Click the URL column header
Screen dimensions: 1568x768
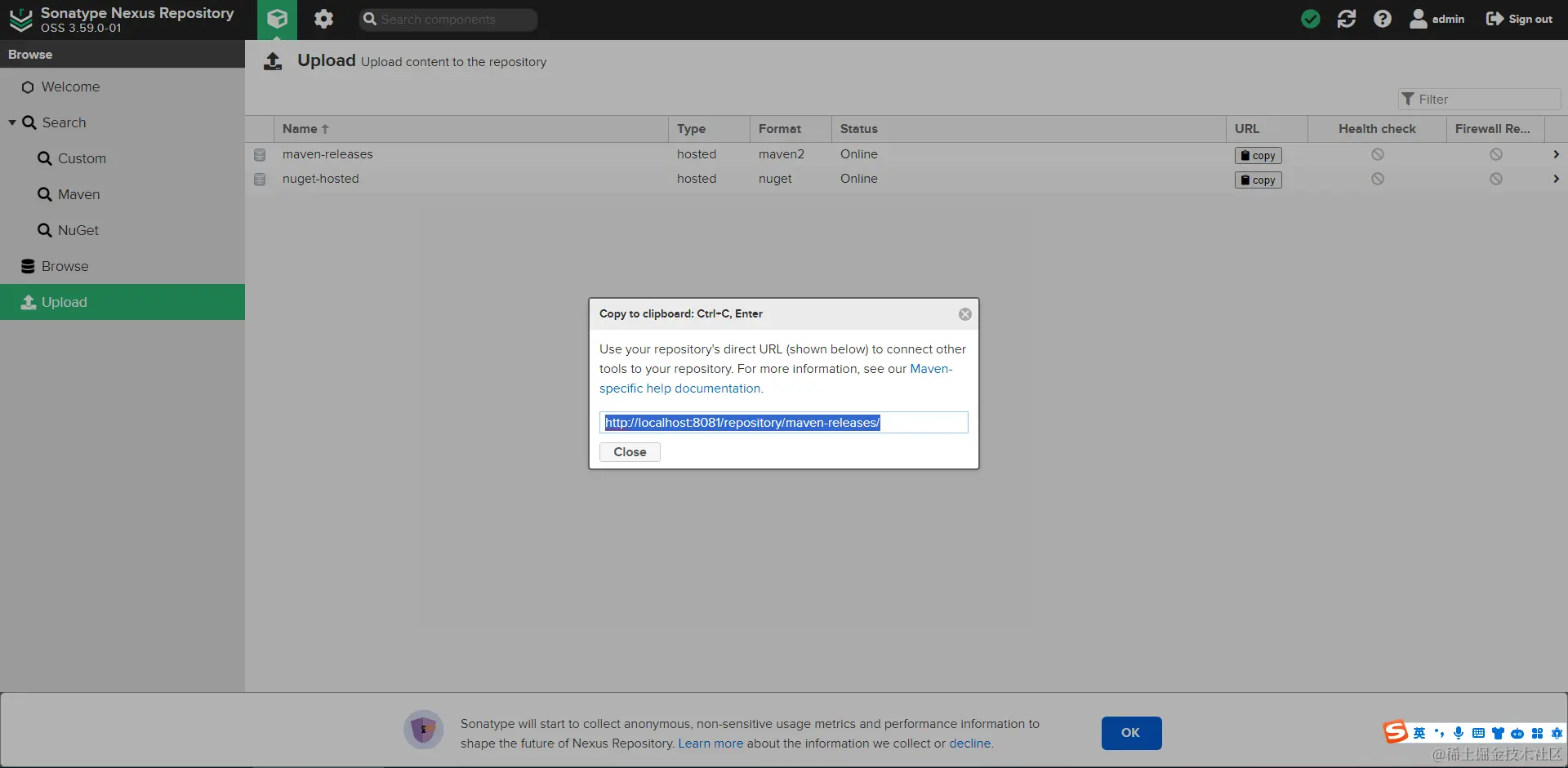point(1267,129)
